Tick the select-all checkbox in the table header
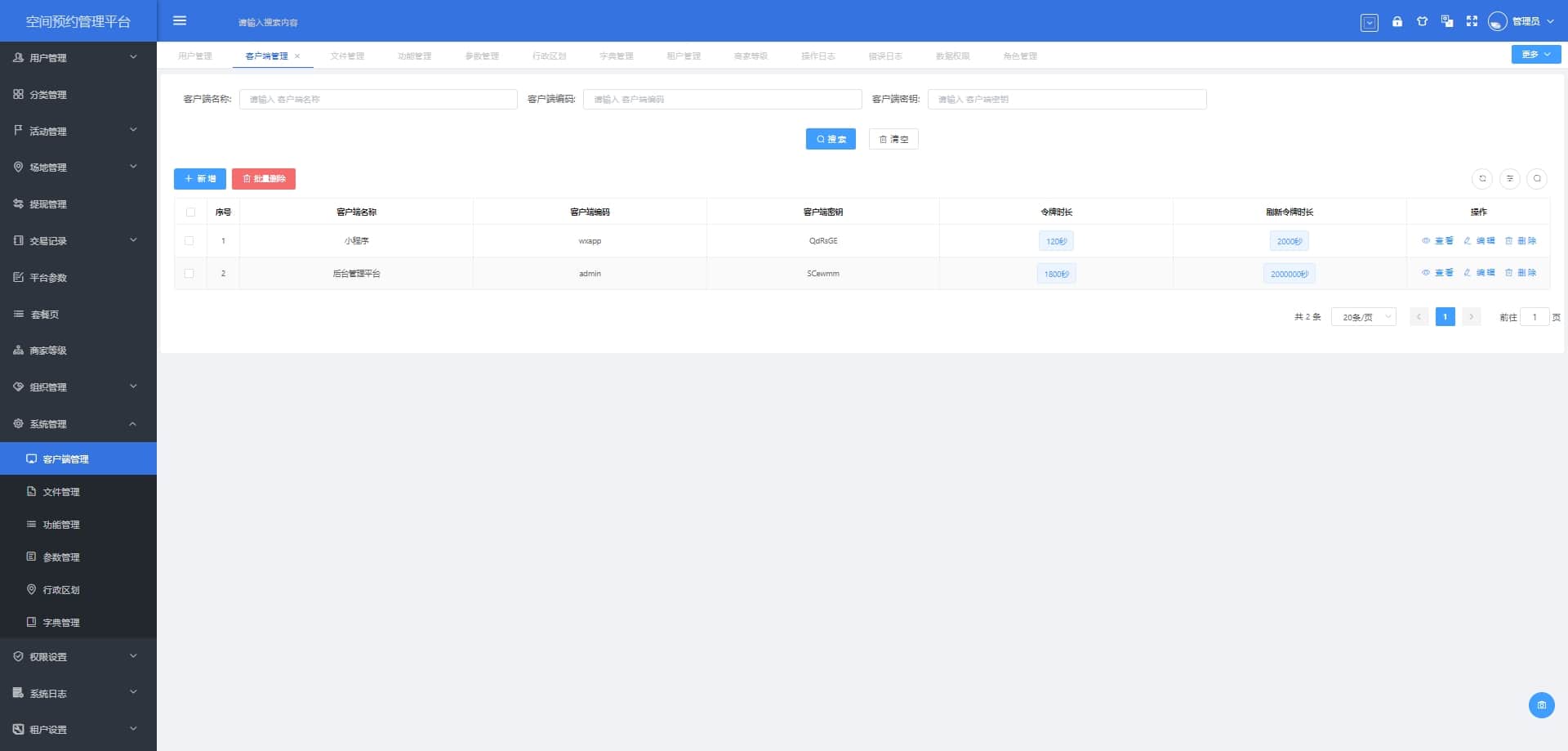 pos(190,212)
